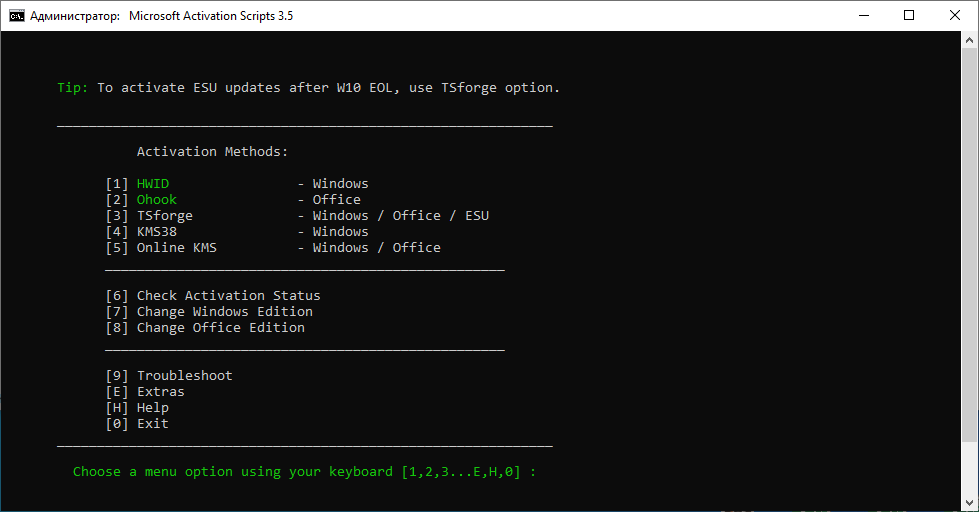Maximize the console window
The image size is (979, 512).
pos(909,16)
